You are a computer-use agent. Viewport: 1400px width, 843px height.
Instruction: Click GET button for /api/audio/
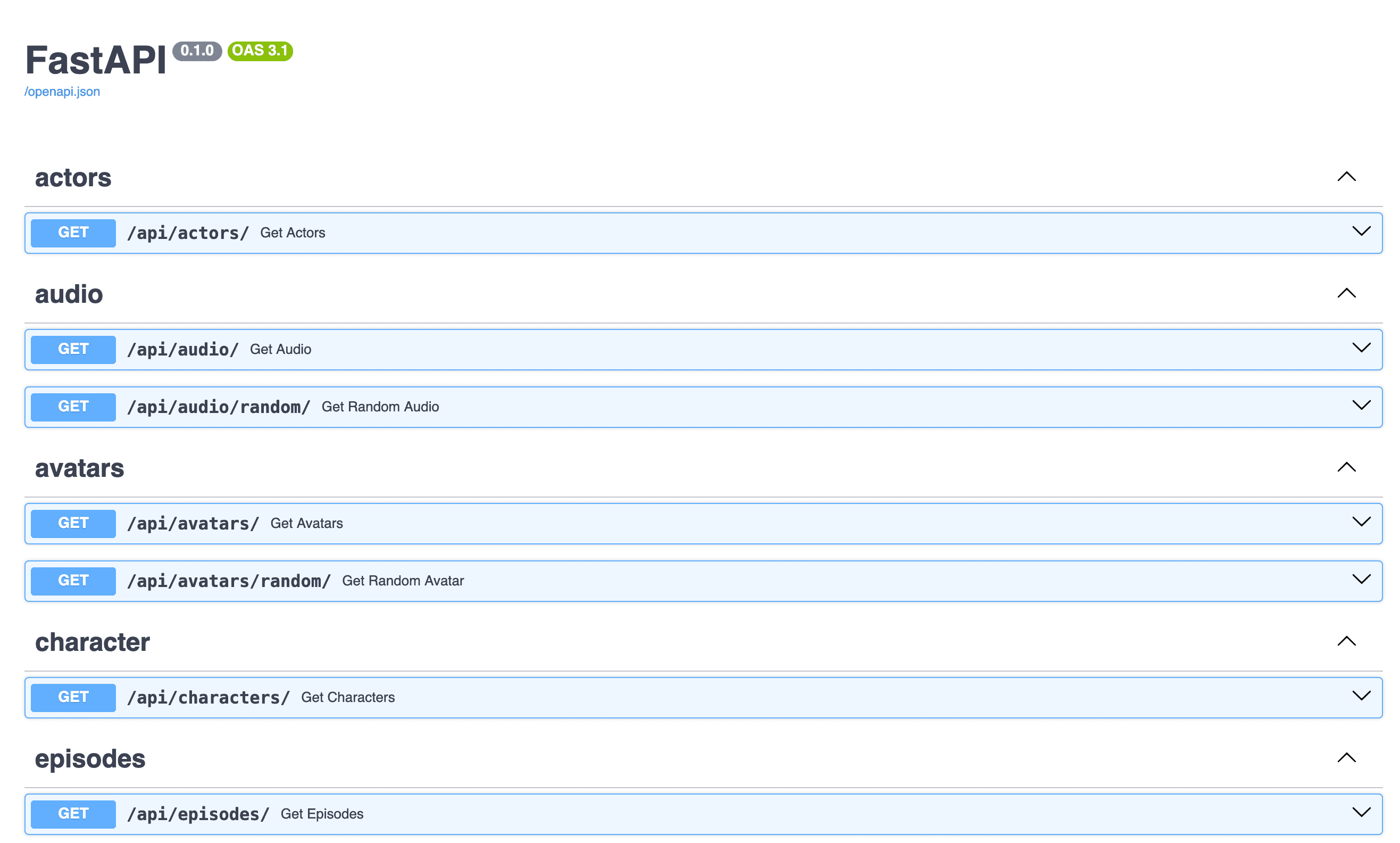pyautogui.click(x=73, y=349)
